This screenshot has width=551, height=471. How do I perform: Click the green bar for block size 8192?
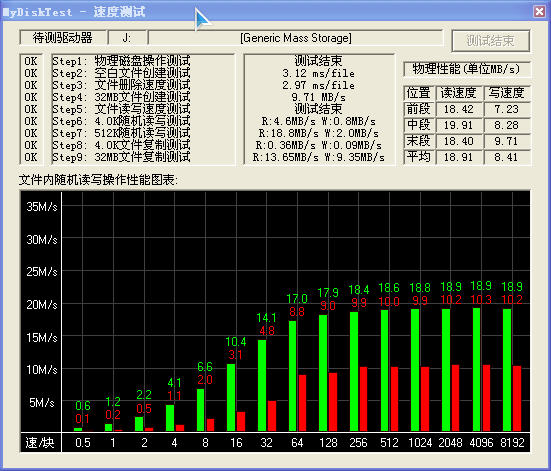507,370
